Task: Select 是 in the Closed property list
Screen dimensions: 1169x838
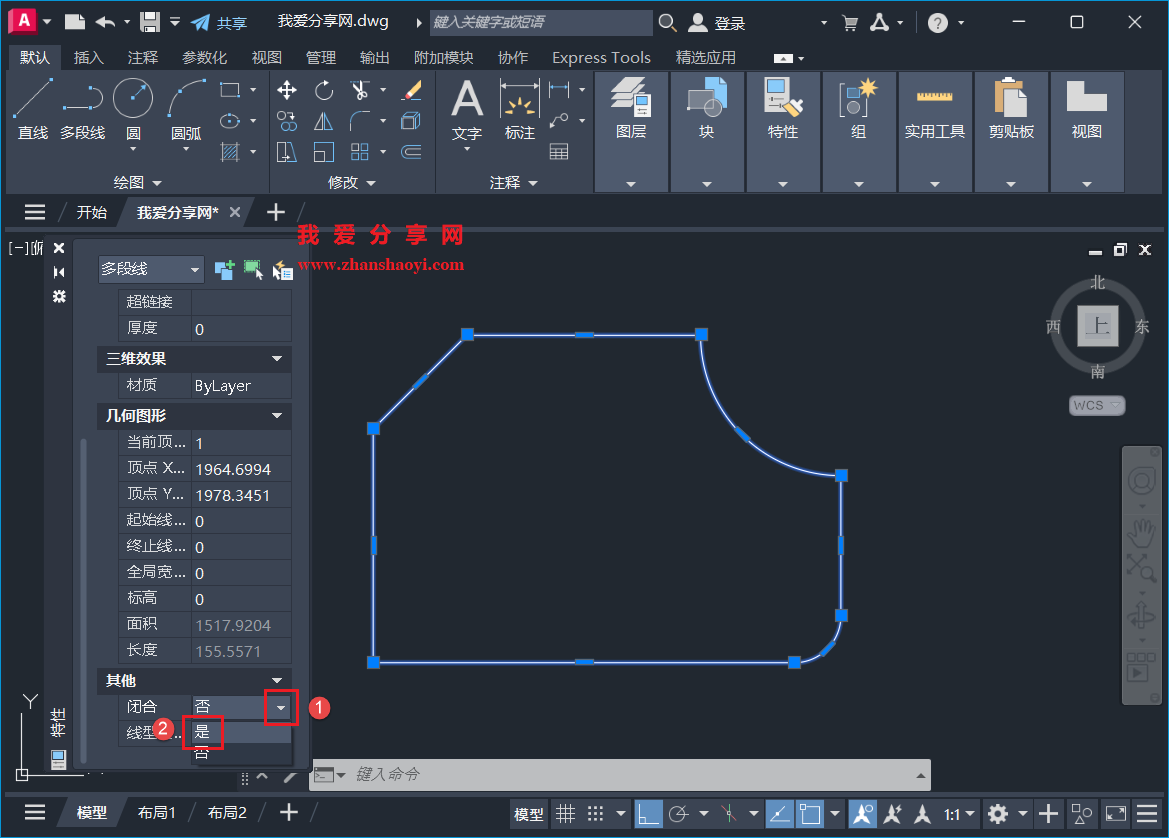Action: click(203, 733)
